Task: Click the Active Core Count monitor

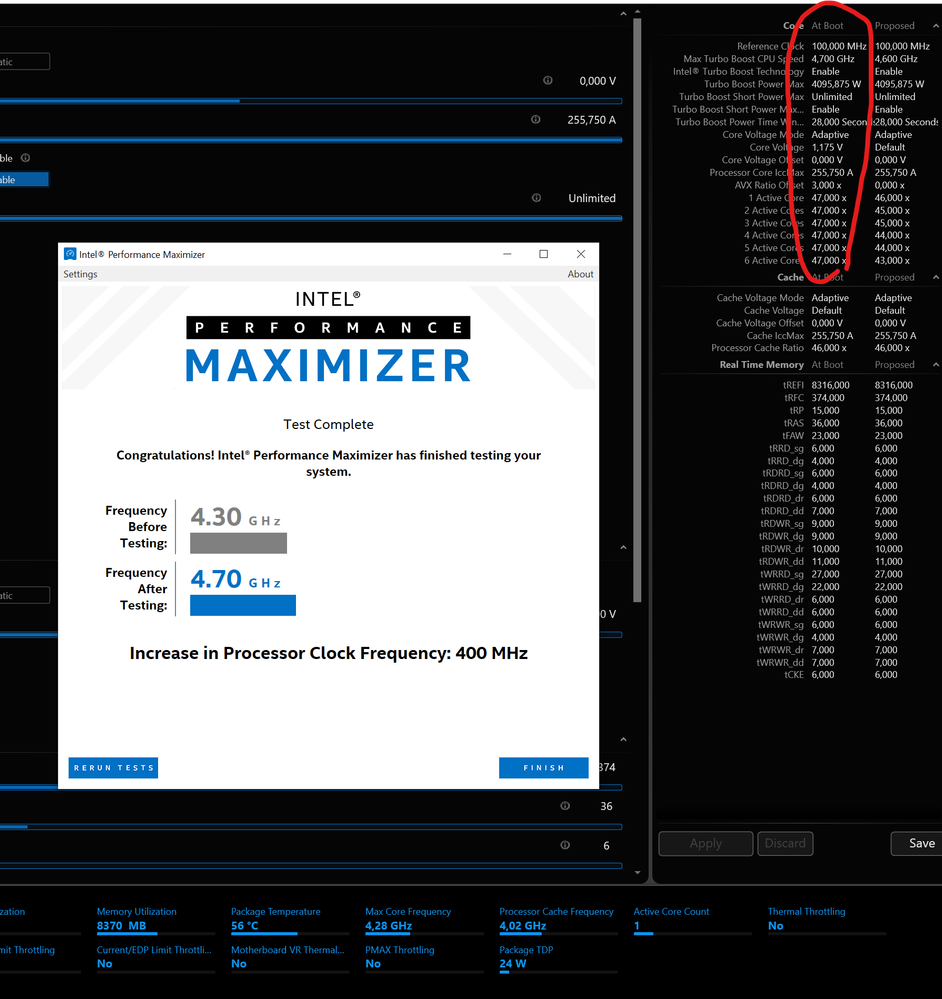Action: point(692,919)
